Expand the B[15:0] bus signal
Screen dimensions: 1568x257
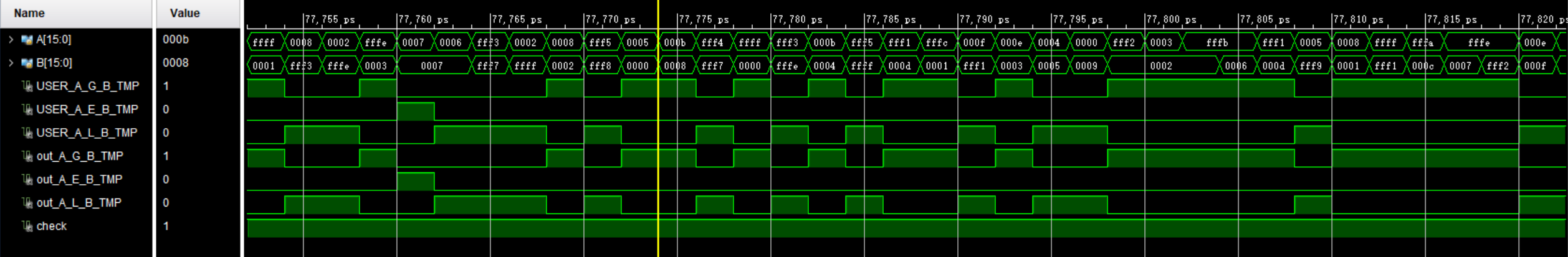point(11,63)
